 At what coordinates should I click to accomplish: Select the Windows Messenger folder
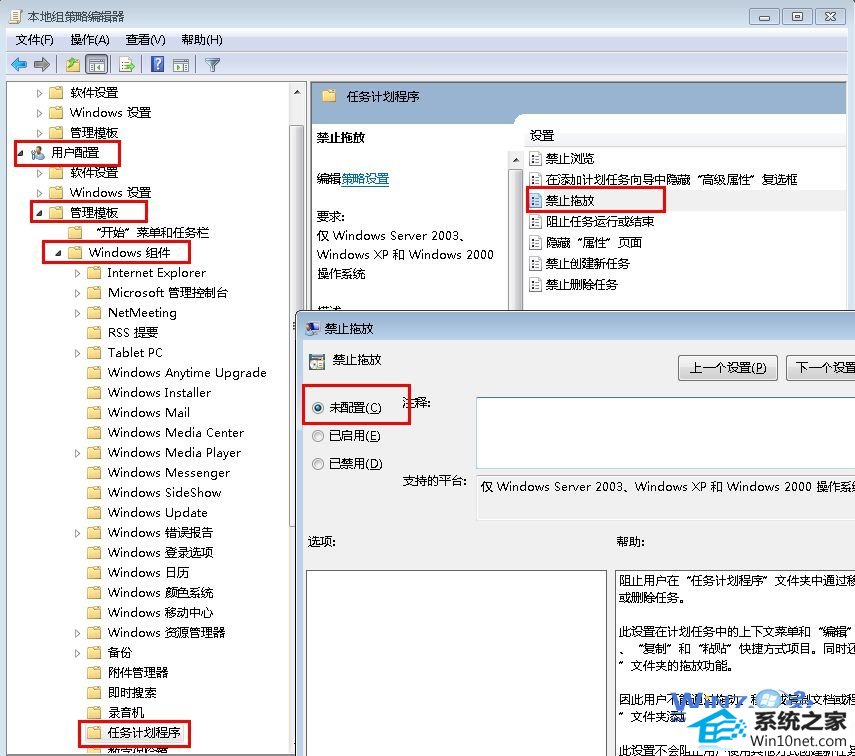168,473
